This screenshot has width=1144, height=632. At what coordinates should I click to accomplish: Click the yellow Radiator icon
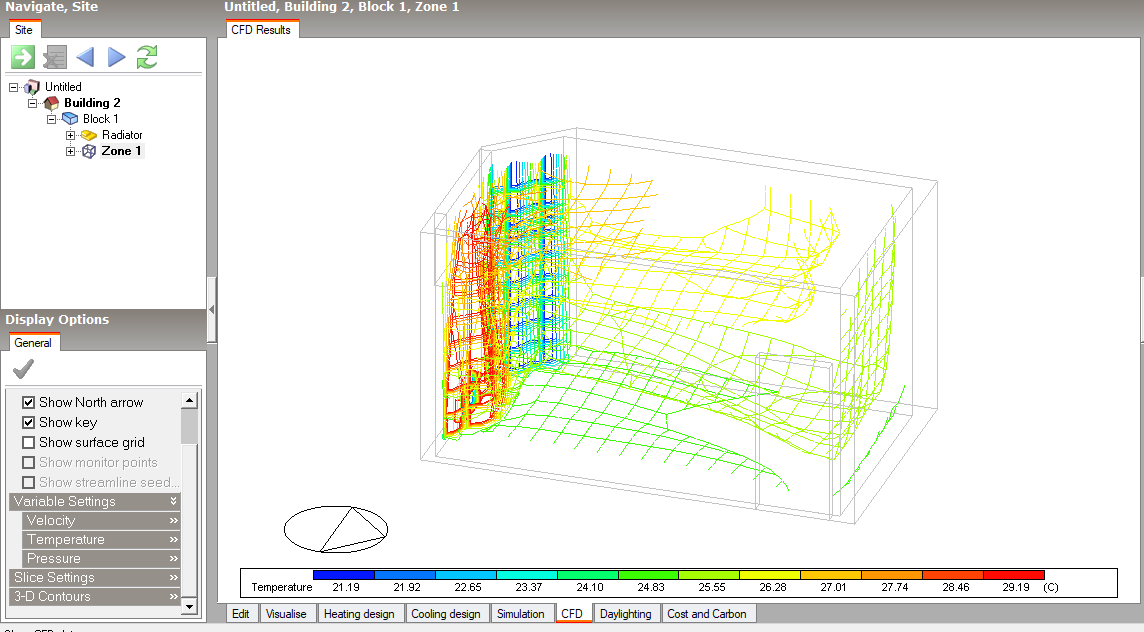pos(89,135)
